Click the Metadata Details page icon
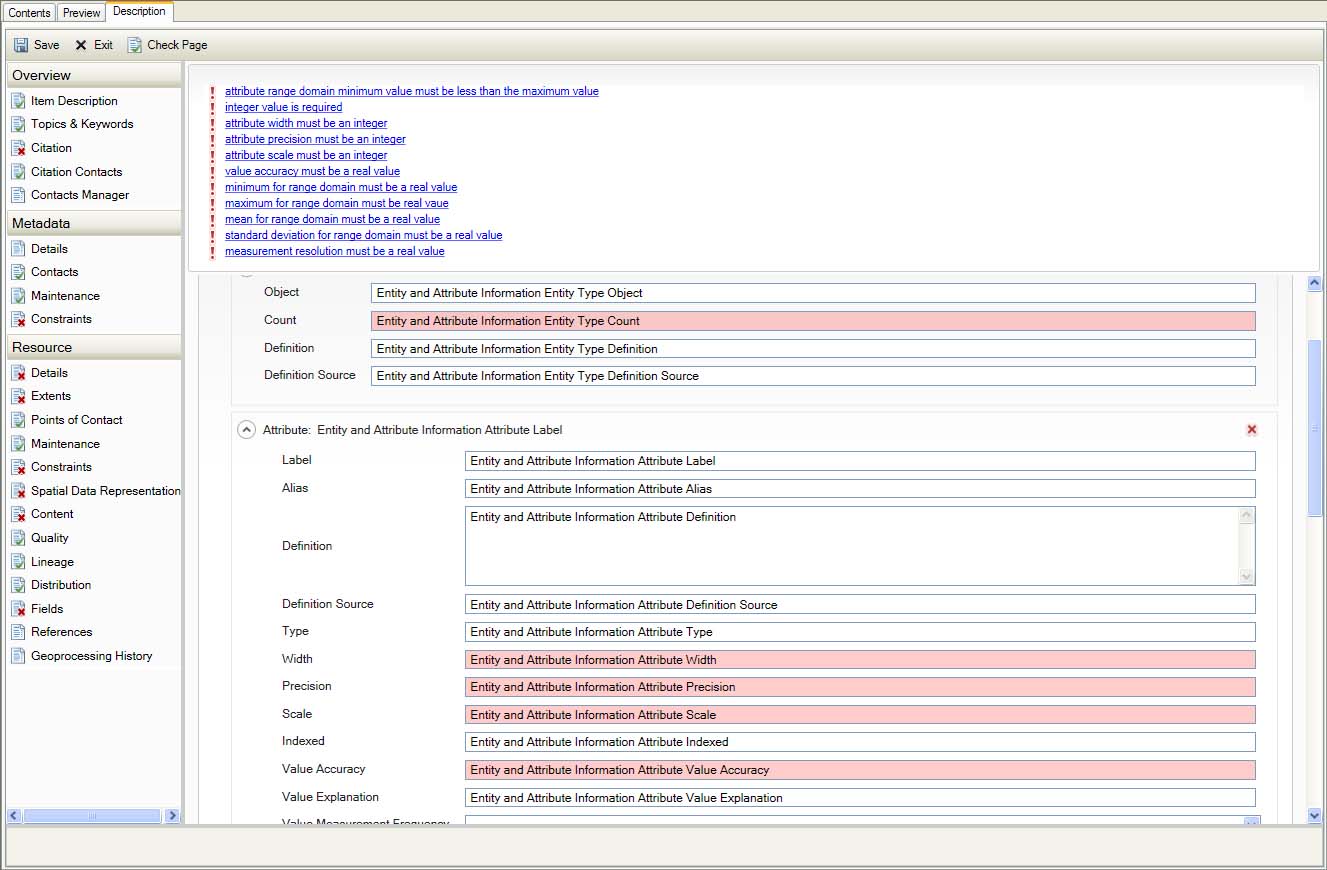 tap(18, 249)
